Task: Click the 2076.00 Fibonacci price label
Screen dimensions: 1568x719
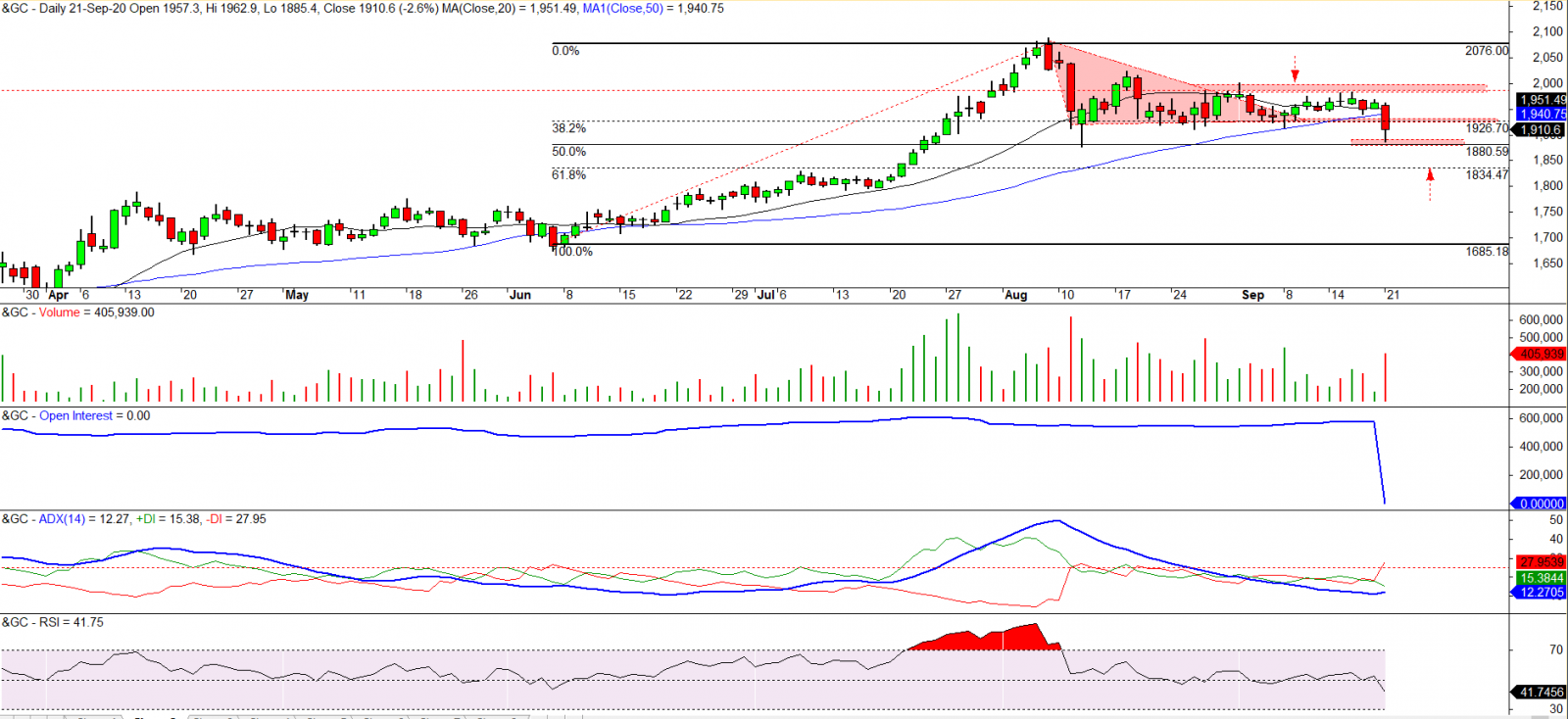Action: pos(1487,51)
